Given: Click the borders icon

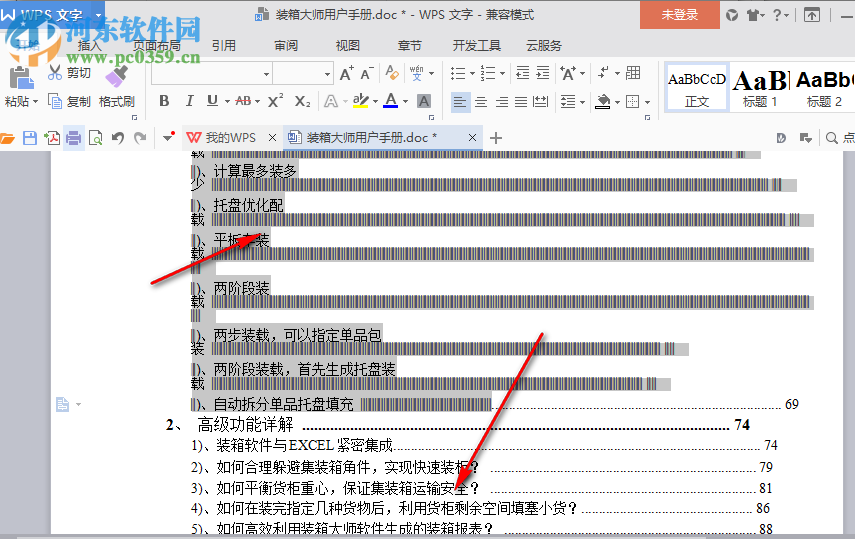Looking at the screenshot, I should click(x=633, y=101).
